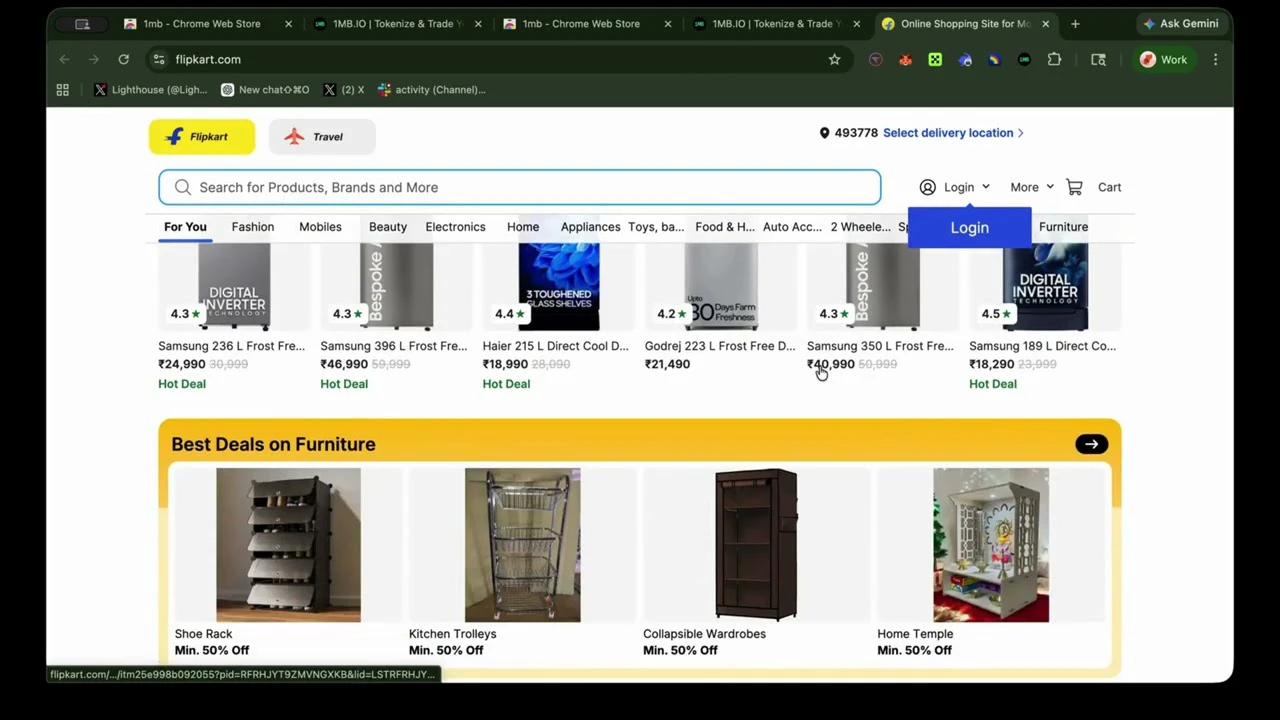Bookmark this page with the star icon

[x=834, y=59]
